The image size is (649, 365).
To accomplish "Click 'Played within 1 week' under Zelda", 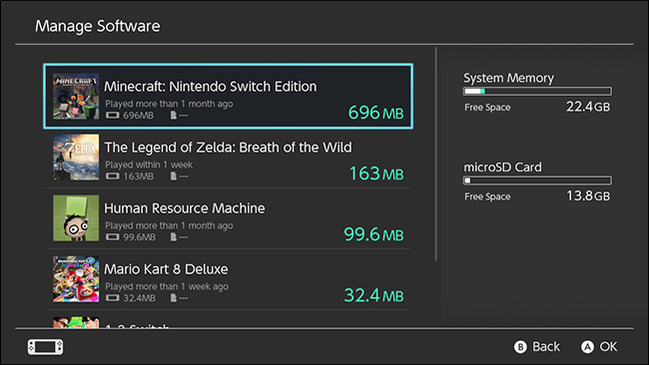I will [149, 165].
